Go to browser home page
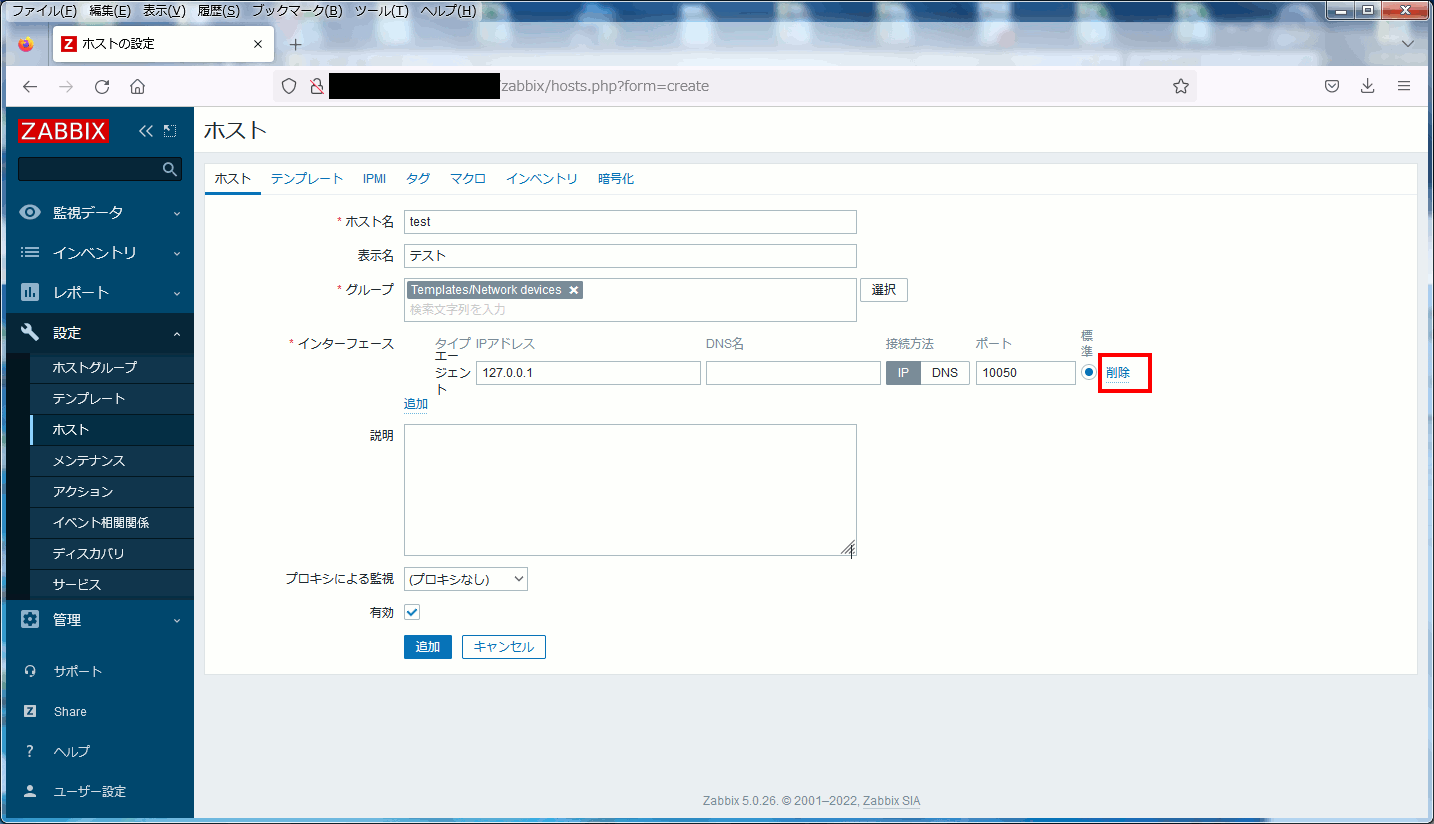Viewport: 1434px width, 824px height. coord(138,86)
